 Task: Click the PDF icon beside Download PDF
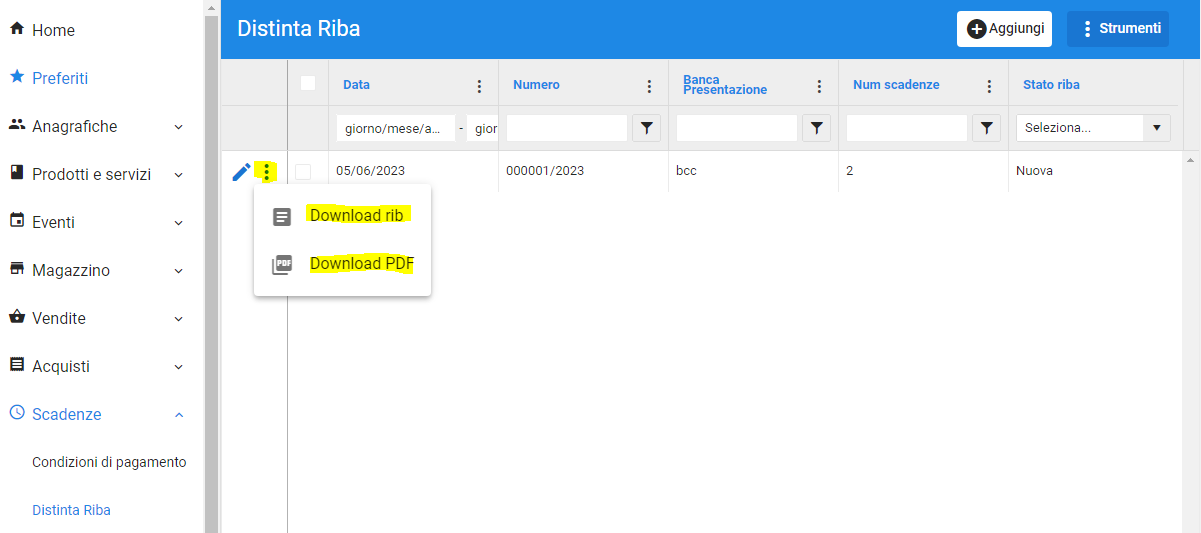[282, 265]
